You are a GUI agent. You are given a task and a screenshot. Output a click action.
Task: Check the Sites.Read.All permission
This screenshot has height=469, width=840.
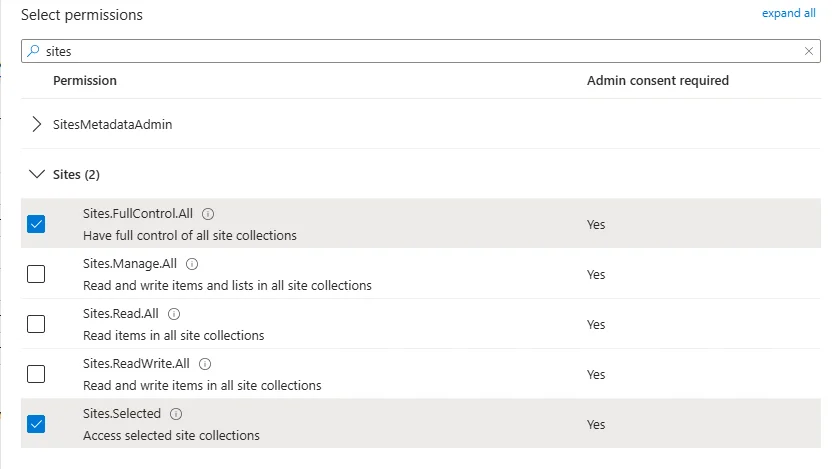(36, 324)
